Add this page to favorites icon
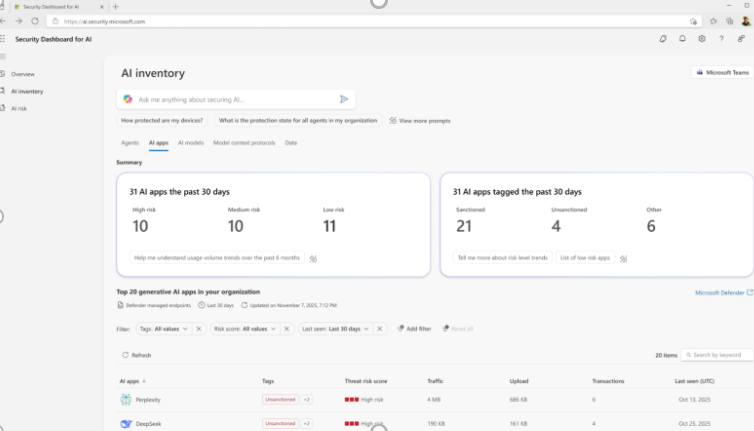This screenshot has width=754, height=431. click(693, 21)
